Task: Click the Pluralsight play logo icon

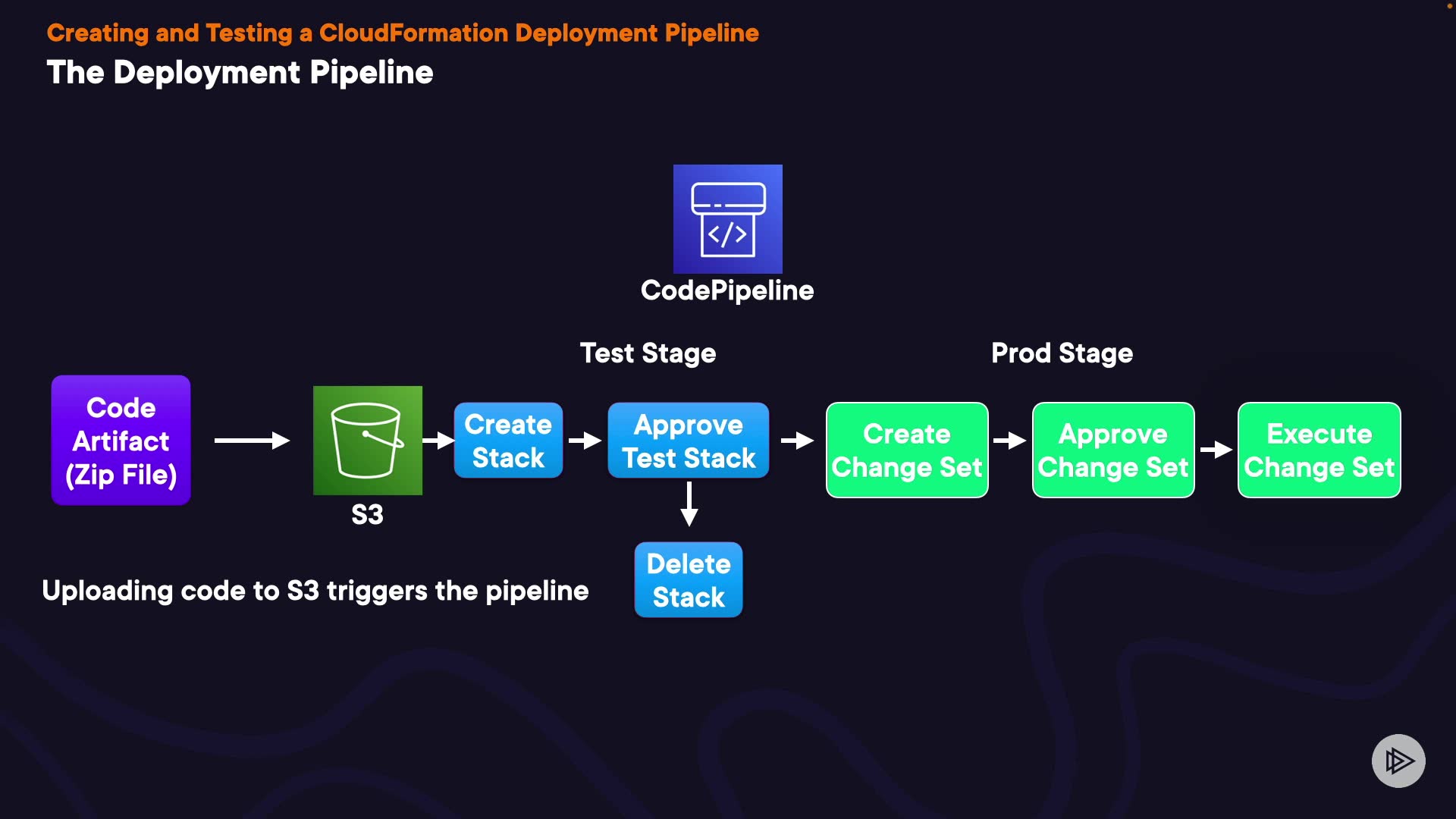Action: pyautogui.click(x=1398, y=761)
